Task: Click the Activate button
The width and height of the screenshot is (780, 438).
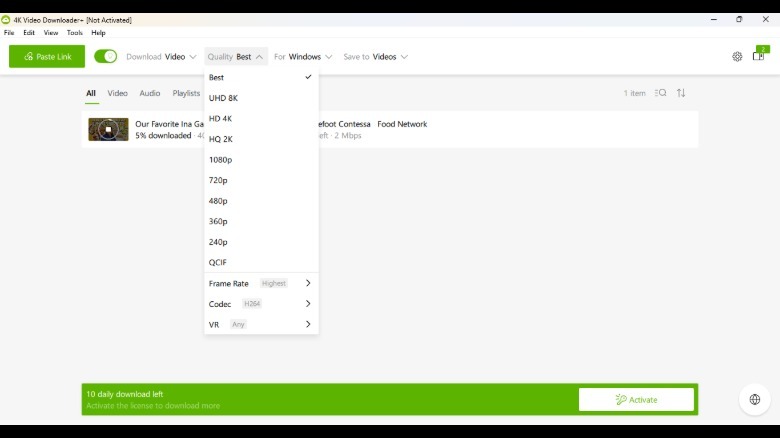Action: click(x=636, y=400)
